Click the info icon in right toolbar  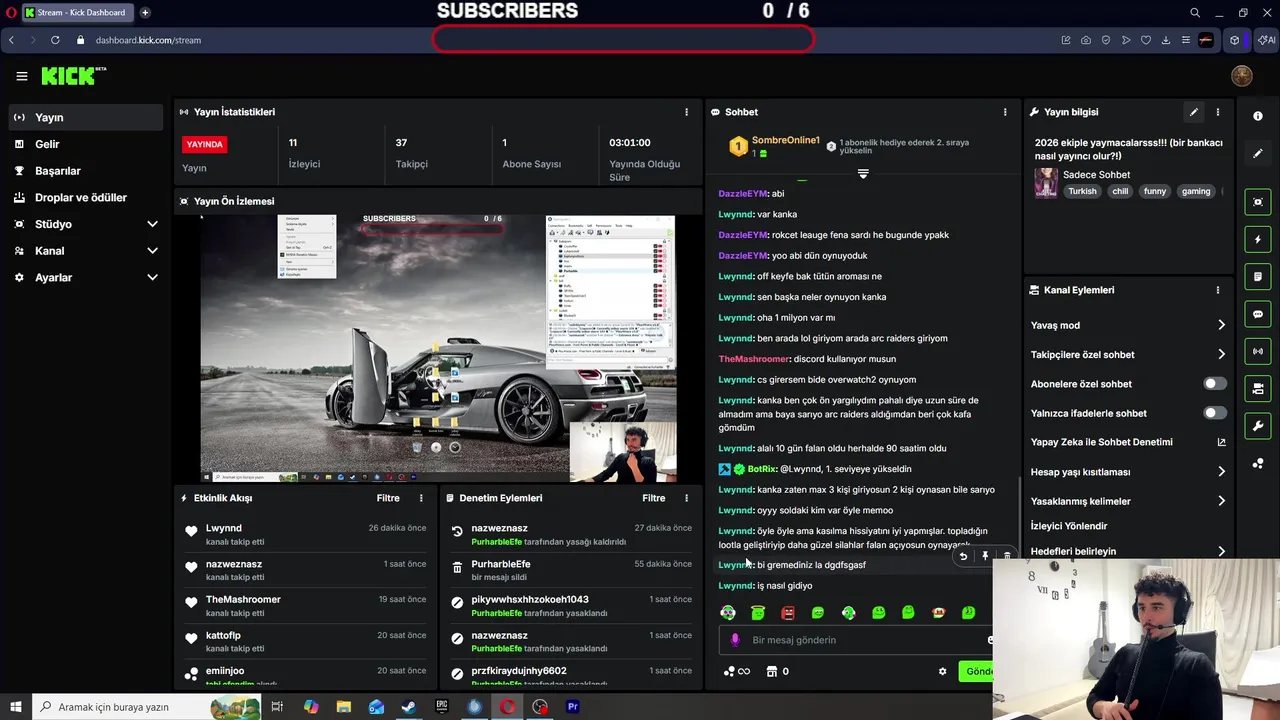click(x=1258, y=116)
